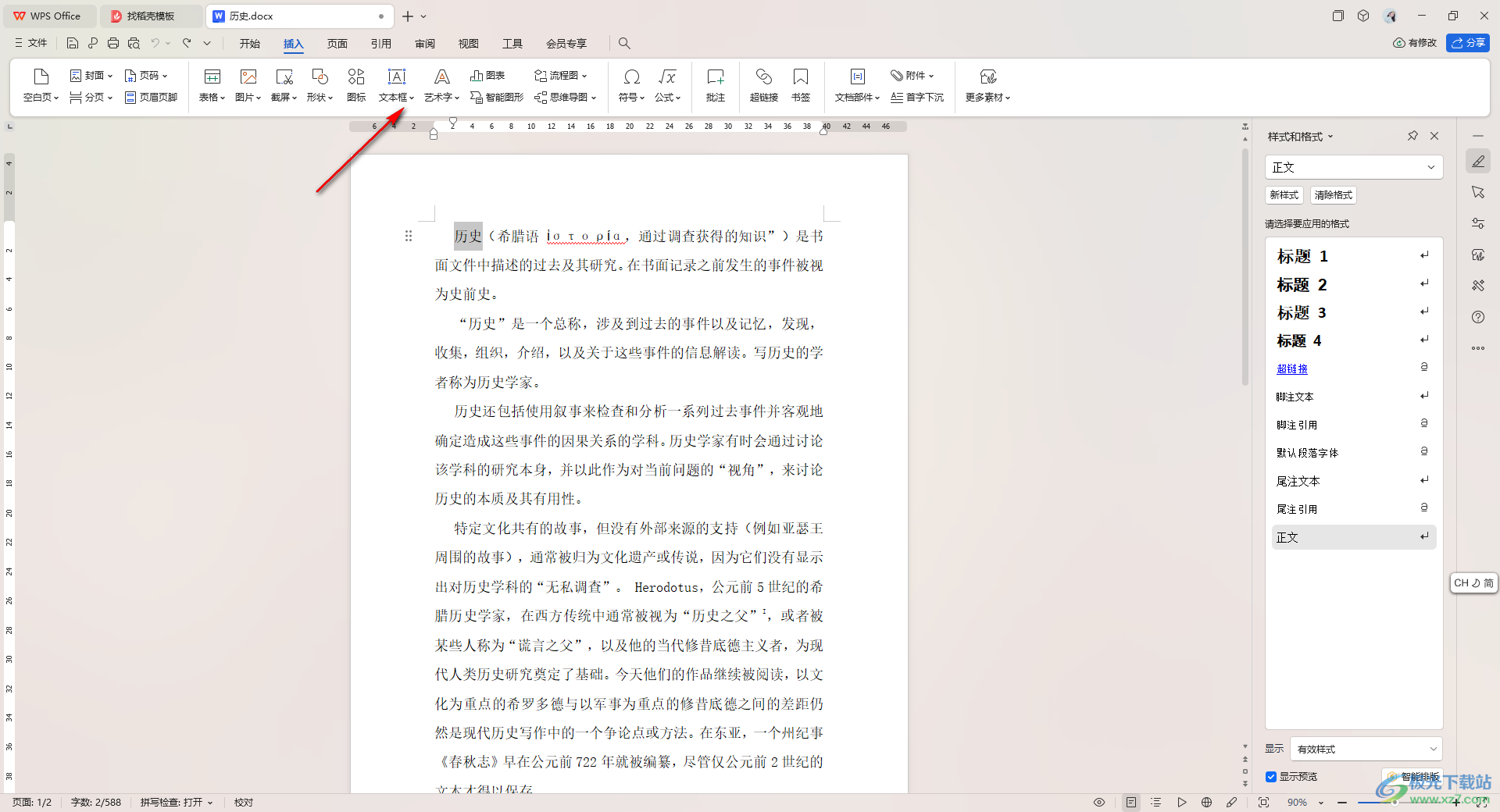This screenshot has height=812, width=1500.
Task: Click the first-line indent marker on ruler
Action: 452,123
